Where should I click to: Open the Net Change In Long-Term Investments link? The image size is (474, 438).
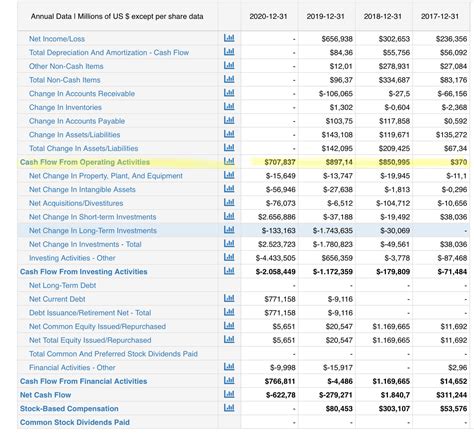coord(93,231)
